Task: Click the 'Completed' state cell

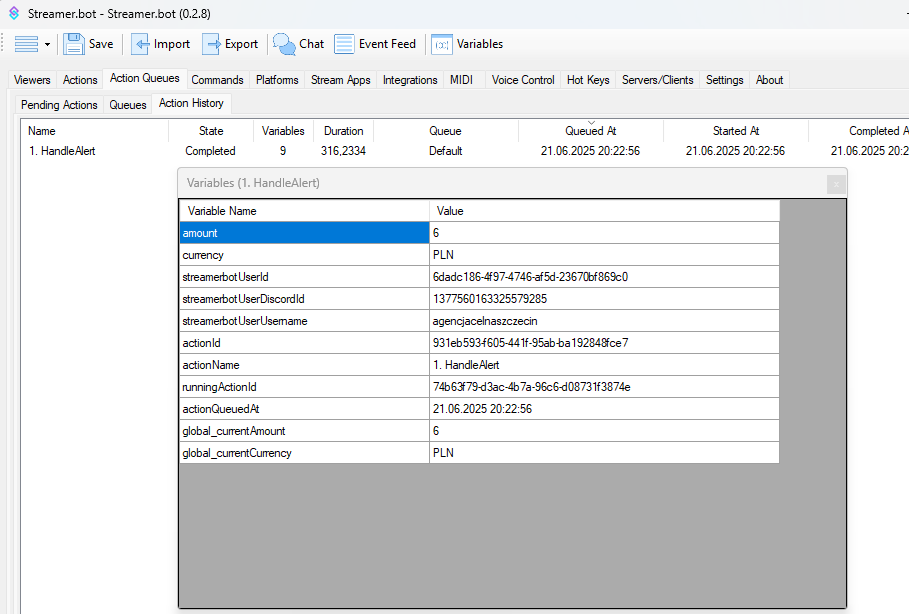Action: point(210,151)
